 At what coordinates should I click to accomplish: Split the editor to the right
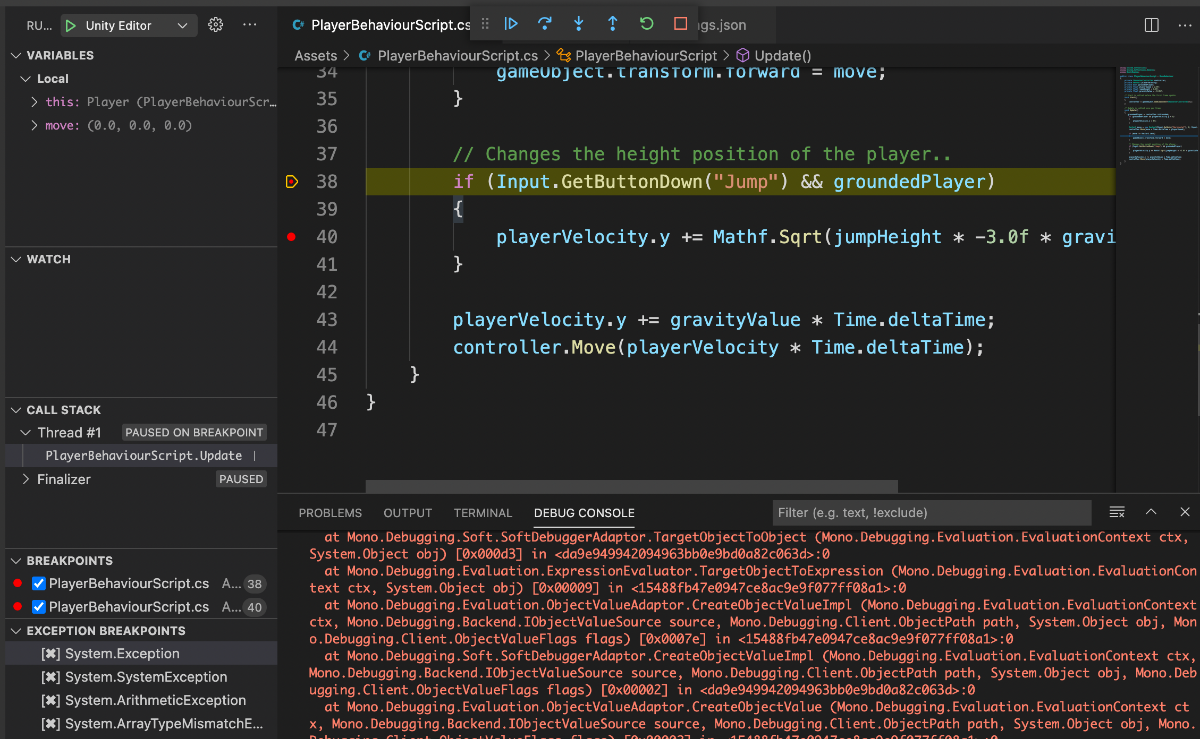[1151, 25]
